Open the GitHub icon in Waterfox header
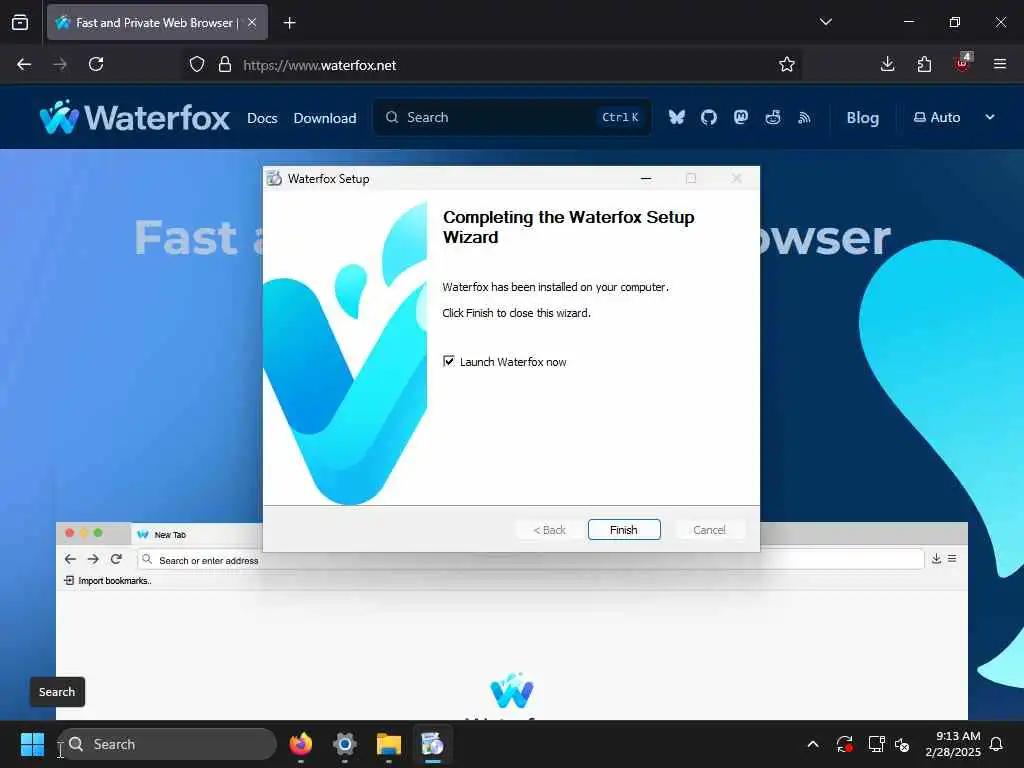The image size is (1024, 768). tap(709, 118)
